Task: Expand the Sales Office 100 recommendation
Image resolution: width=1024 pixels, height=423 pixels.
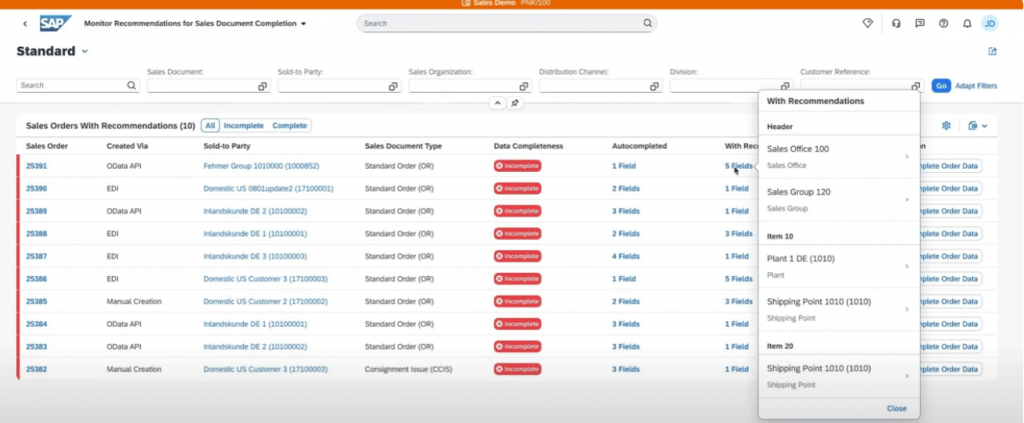Action: [839, 157]
